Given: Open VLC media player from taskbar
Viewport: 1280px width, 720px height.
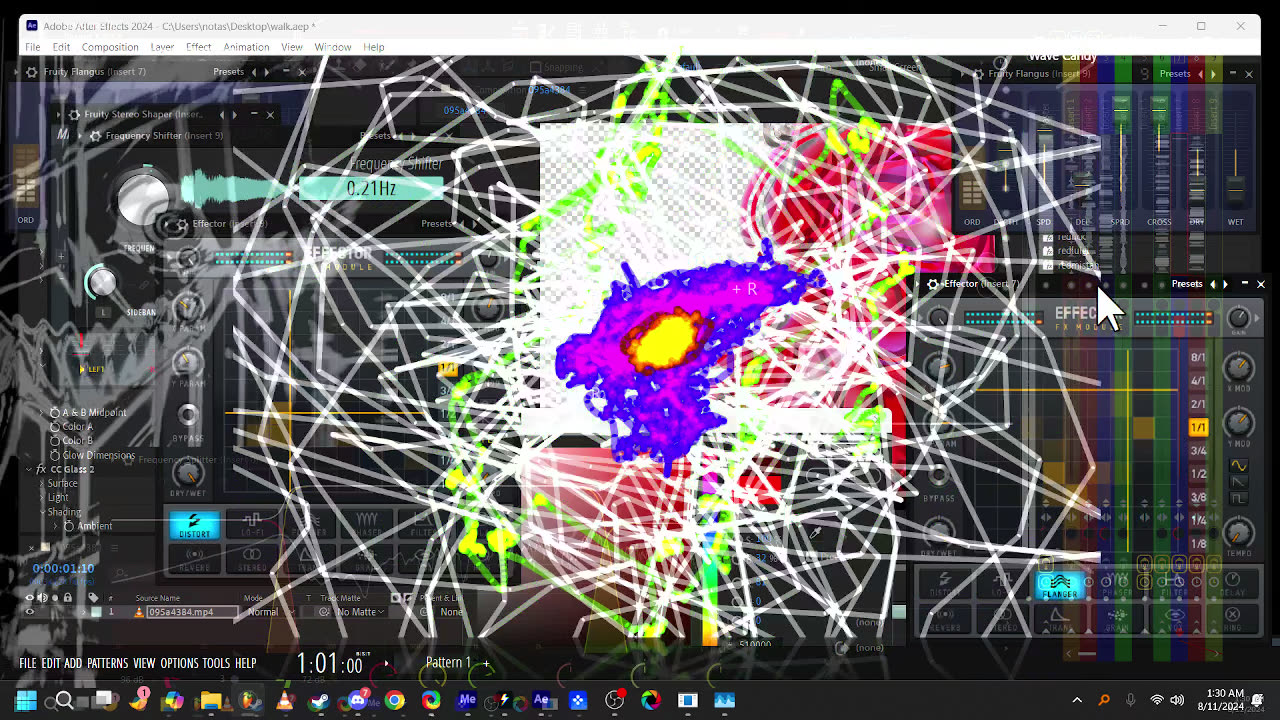Looking at the screenshot, I should click(x=285, y=700).
